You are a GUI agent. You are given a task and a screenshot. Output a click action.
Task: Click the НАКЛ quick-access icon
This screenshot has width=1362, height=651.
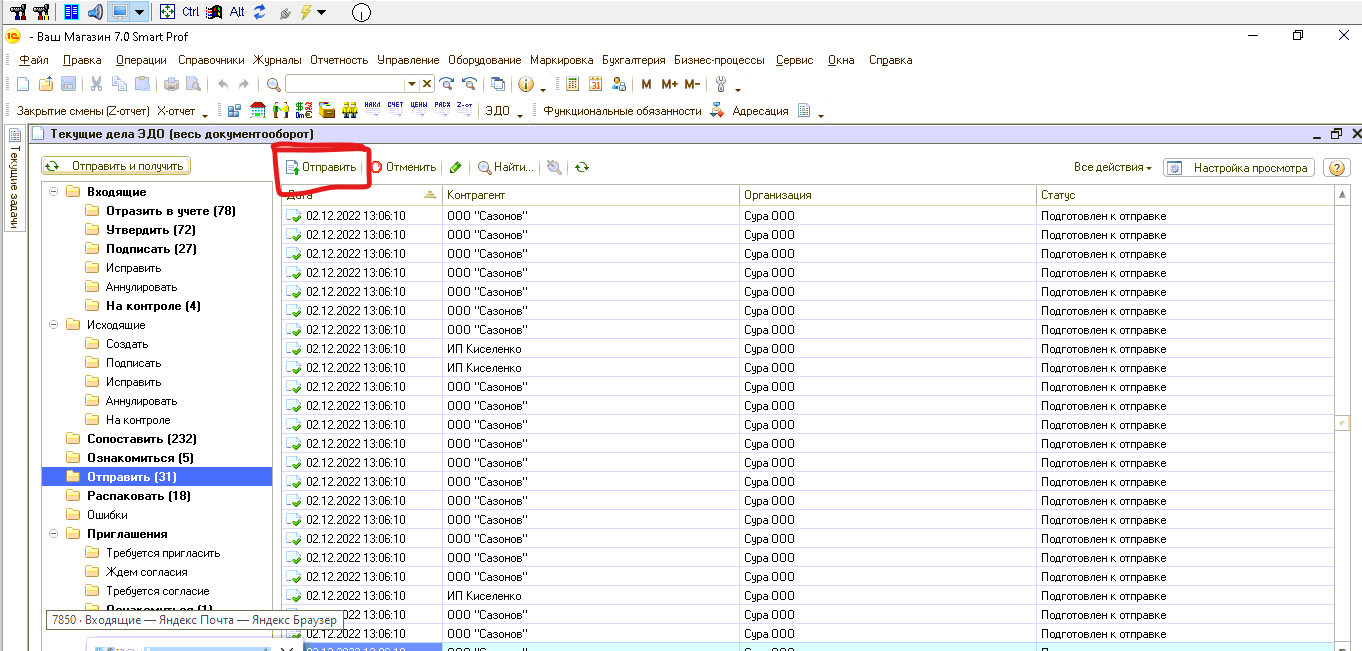pyautogui.click(x=372, y=110)
